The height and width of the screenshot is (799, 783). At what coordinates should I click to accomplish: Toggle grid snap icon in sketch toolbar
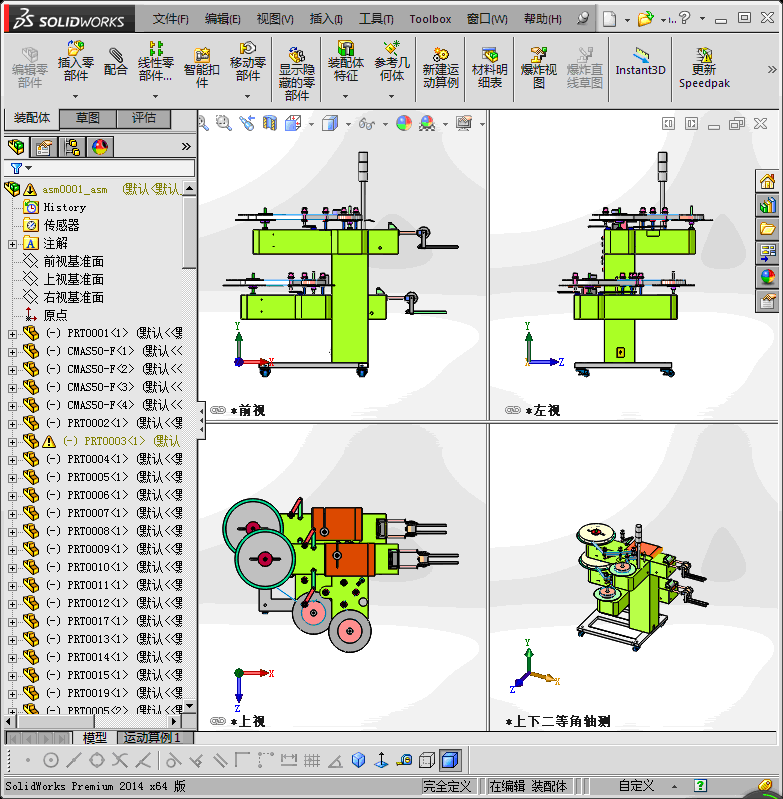[312, 761]
